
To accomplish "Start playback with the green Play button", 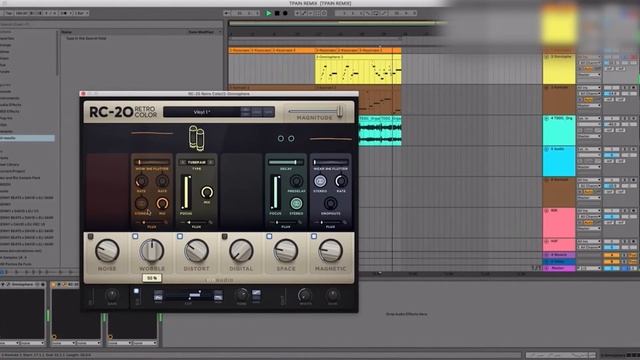I will coord(268,13).
